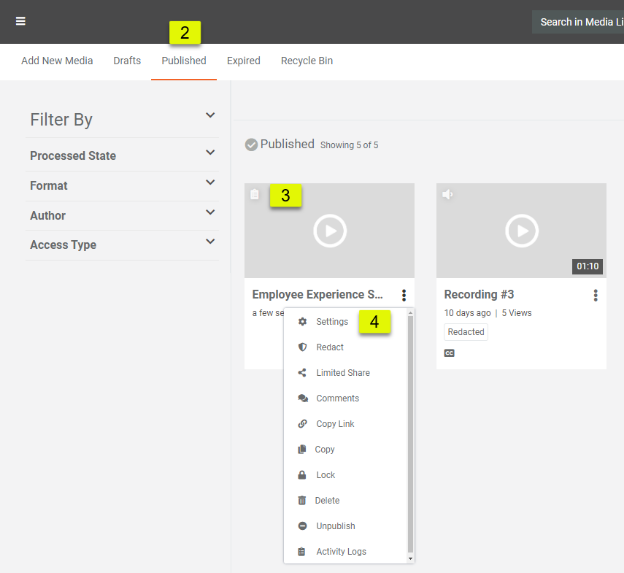Click the speaker icon on Recording #3 thumbnail
Screen dimensions: 624x573
pos(448,194)
